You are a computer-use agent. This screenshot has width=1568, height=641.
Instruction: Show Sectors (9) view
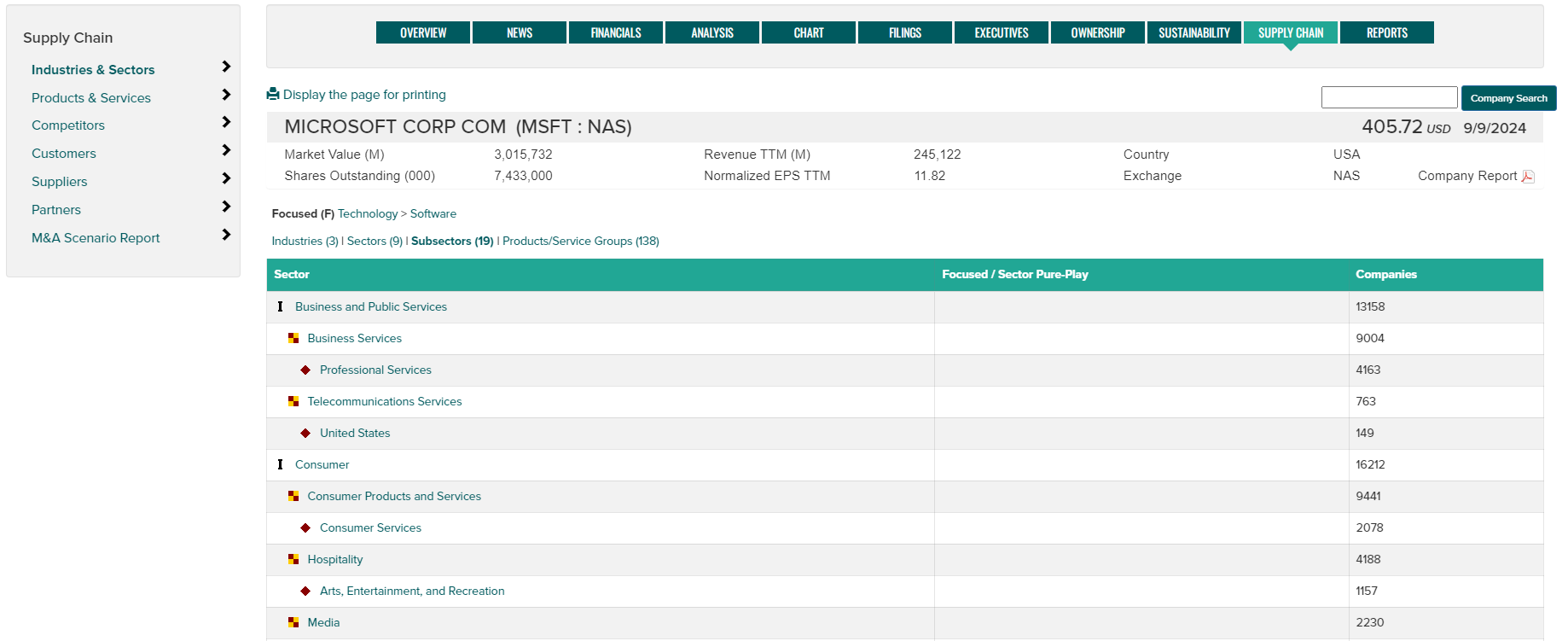click(x=375, y=241)
